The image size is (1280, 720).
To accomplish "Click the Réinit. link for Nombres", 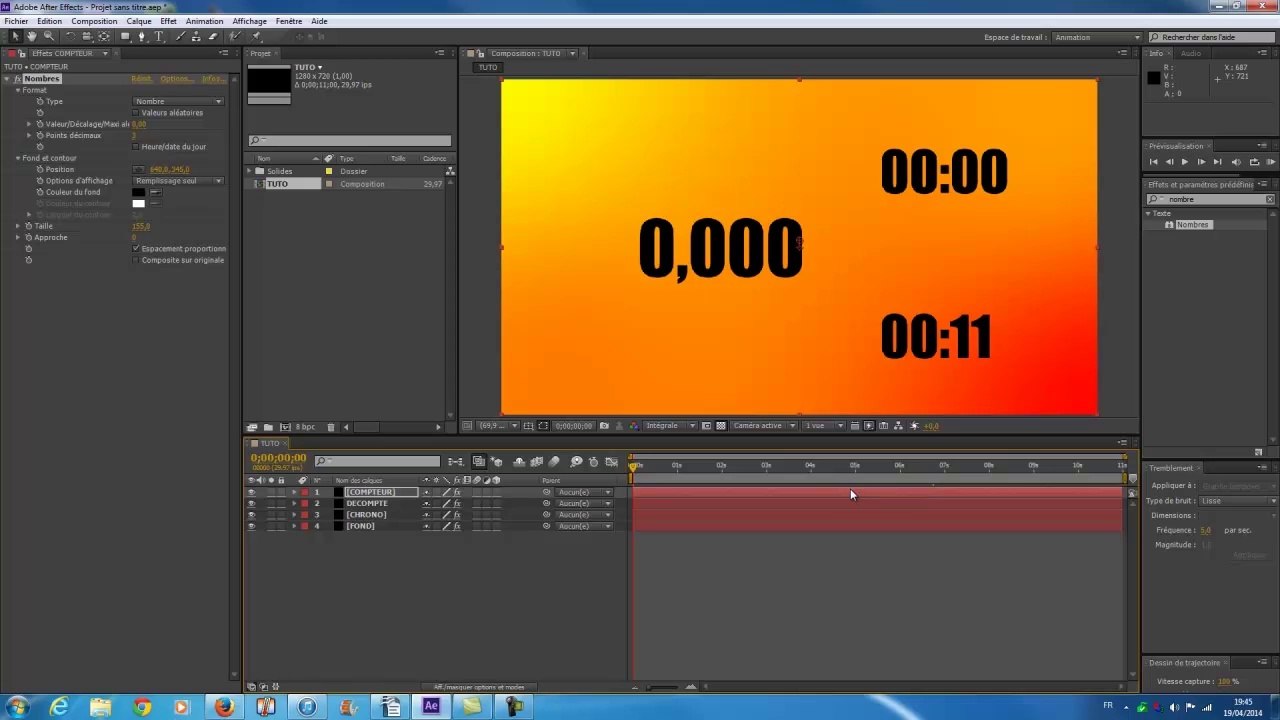I will (x=141, y=79).
